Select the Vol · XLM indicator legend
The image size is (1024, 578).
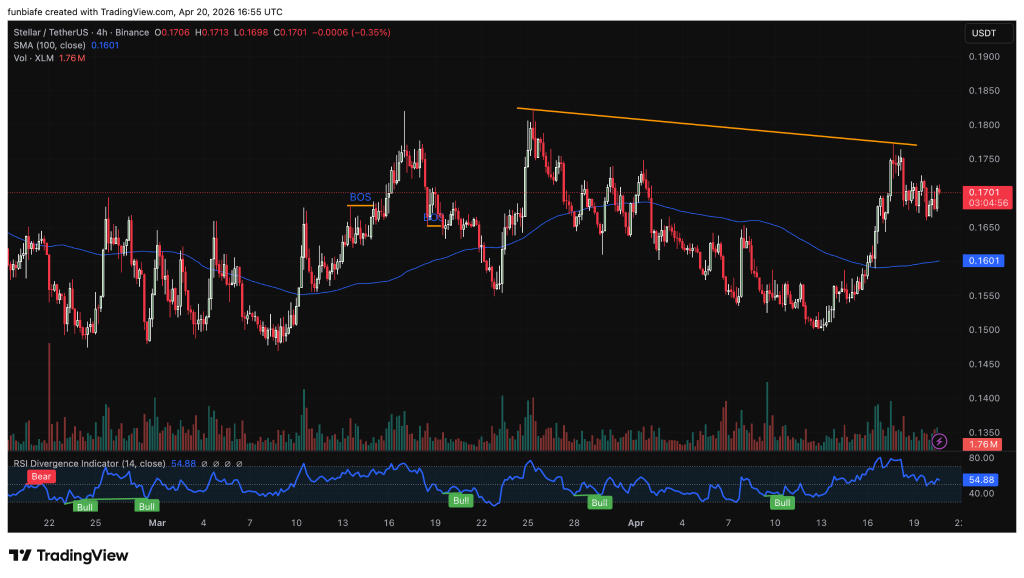click(x=33, y=59)
